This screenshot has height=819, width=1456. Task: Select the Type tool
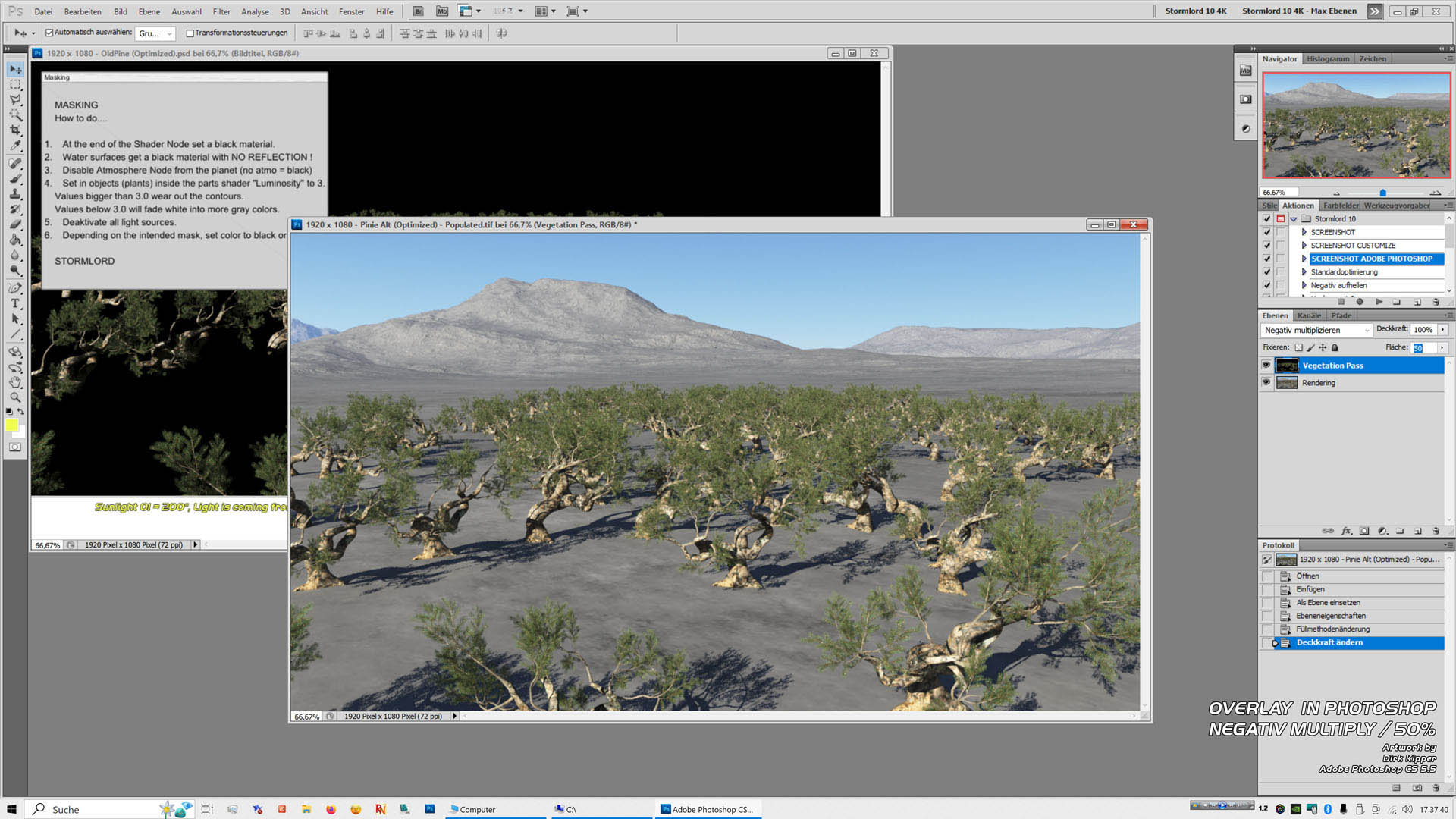coord(15,303)
